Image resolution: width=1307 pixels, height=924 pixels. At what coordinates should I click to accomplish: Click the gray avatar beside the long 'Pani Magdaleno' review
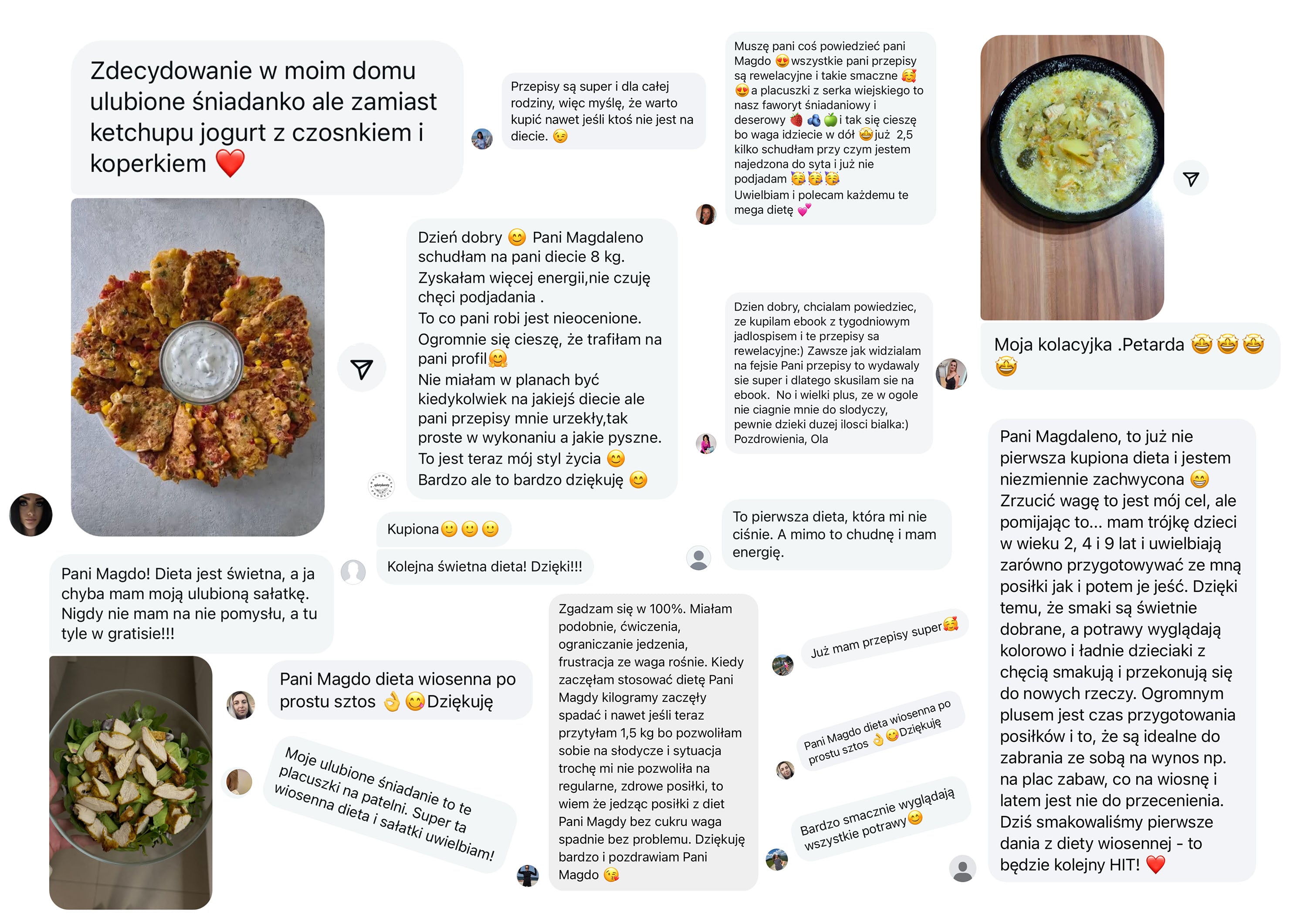[962, 869]
